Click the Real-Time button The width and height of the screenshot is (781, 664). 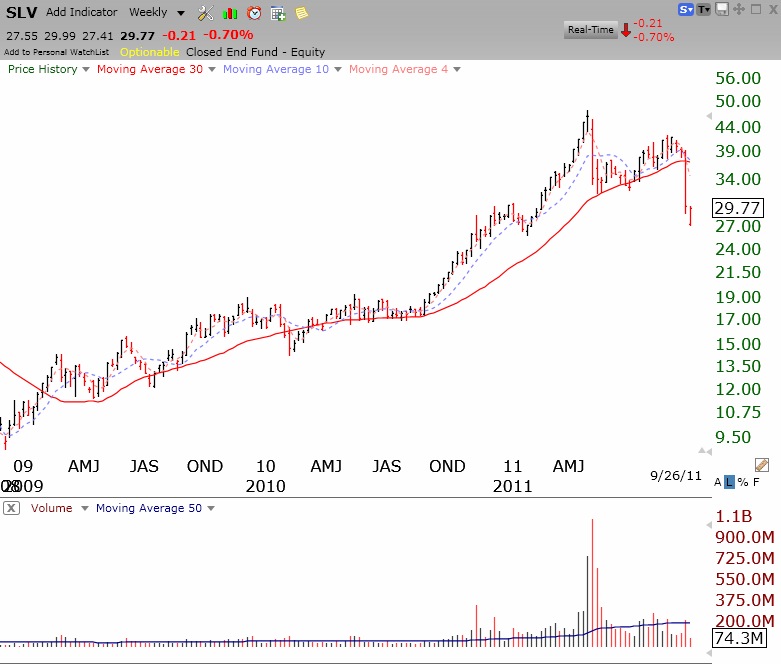point(590,29)
